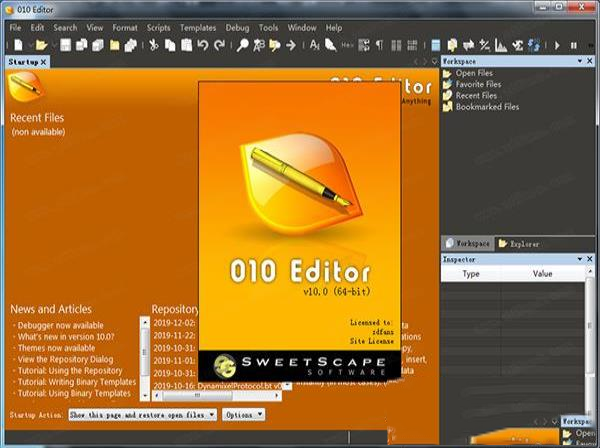Open the Debug menu
Screen dimensions: 600x448
(x=237, y=28)
